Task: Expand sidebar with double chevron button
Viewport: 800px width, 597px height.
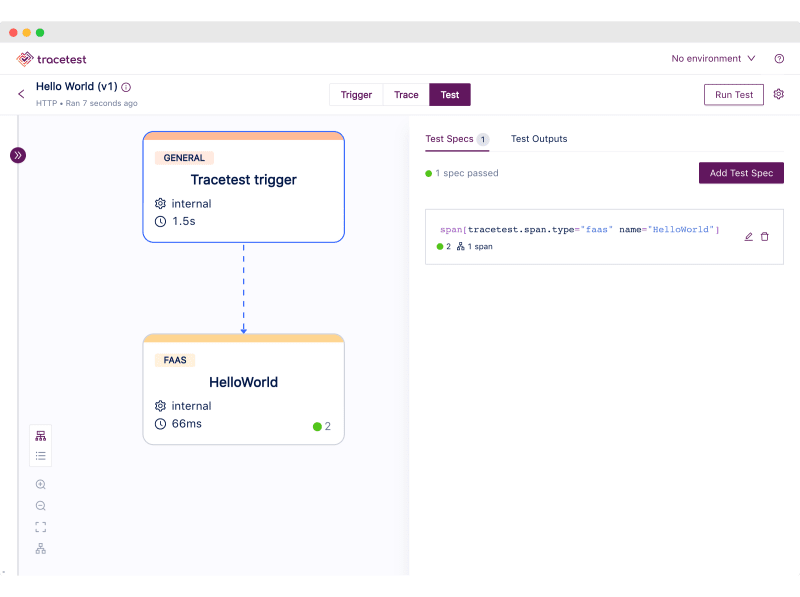Action: tap(18, 155)
